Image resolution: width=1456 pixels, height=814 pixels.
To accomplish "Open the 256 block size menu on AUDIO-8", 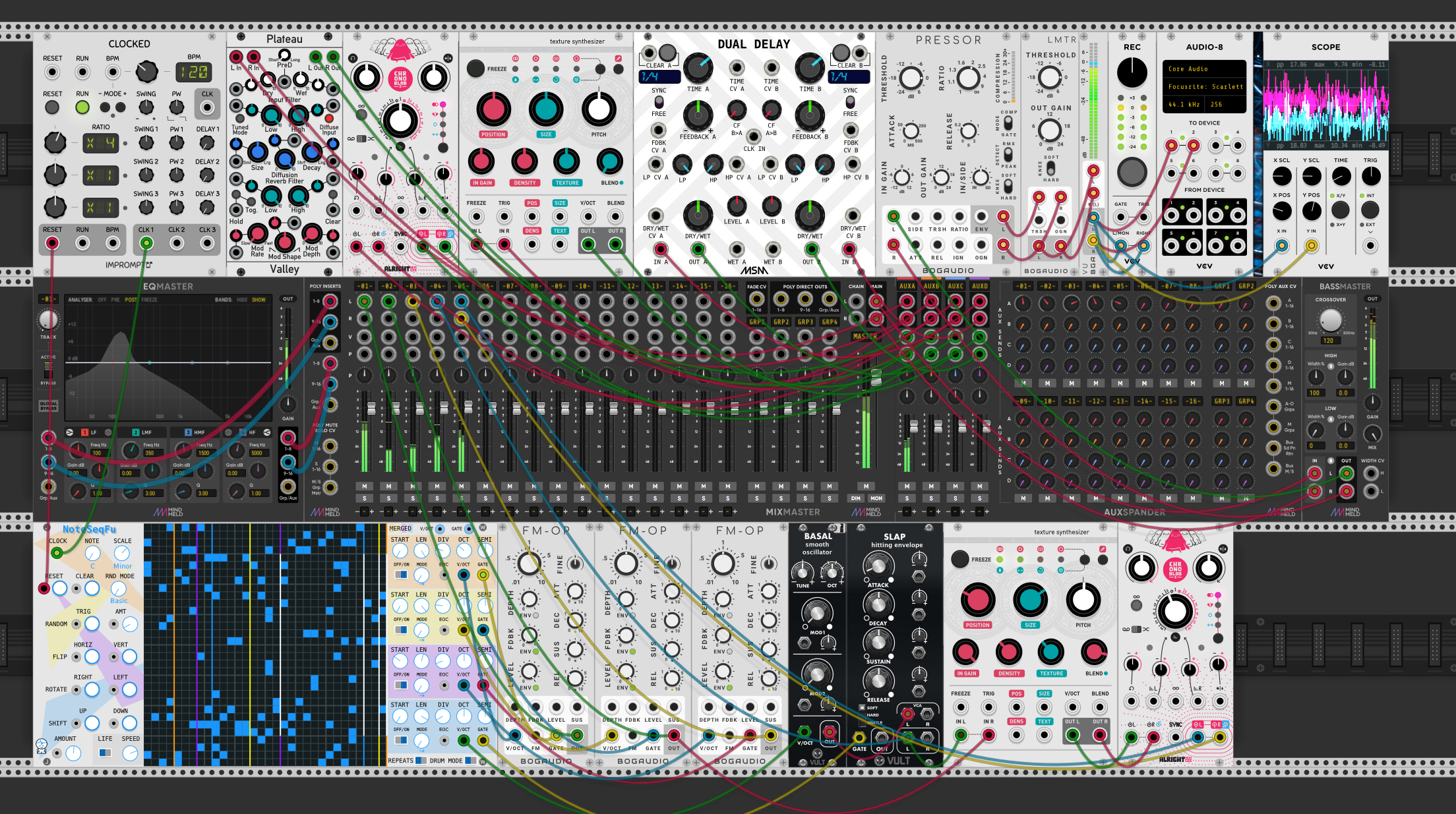I will [x=1227, y=104].
